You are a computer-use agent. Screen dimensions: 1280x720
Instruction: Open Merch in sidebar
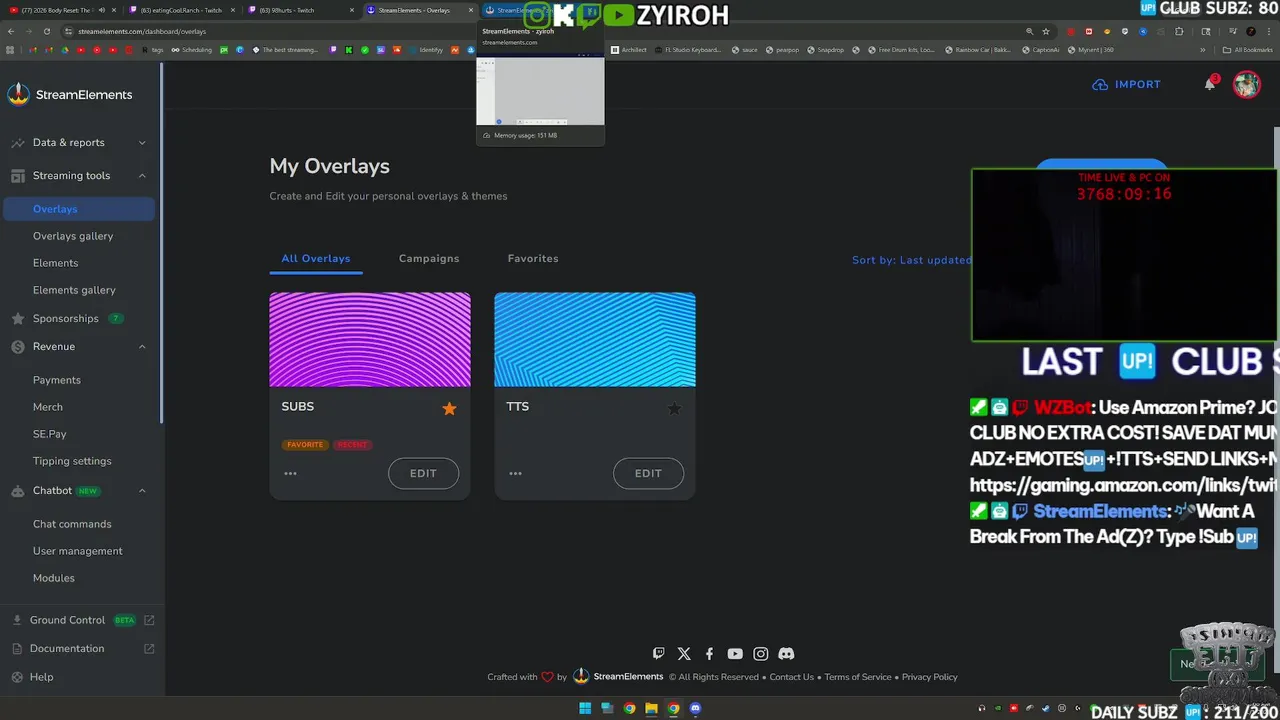[48, 407]
